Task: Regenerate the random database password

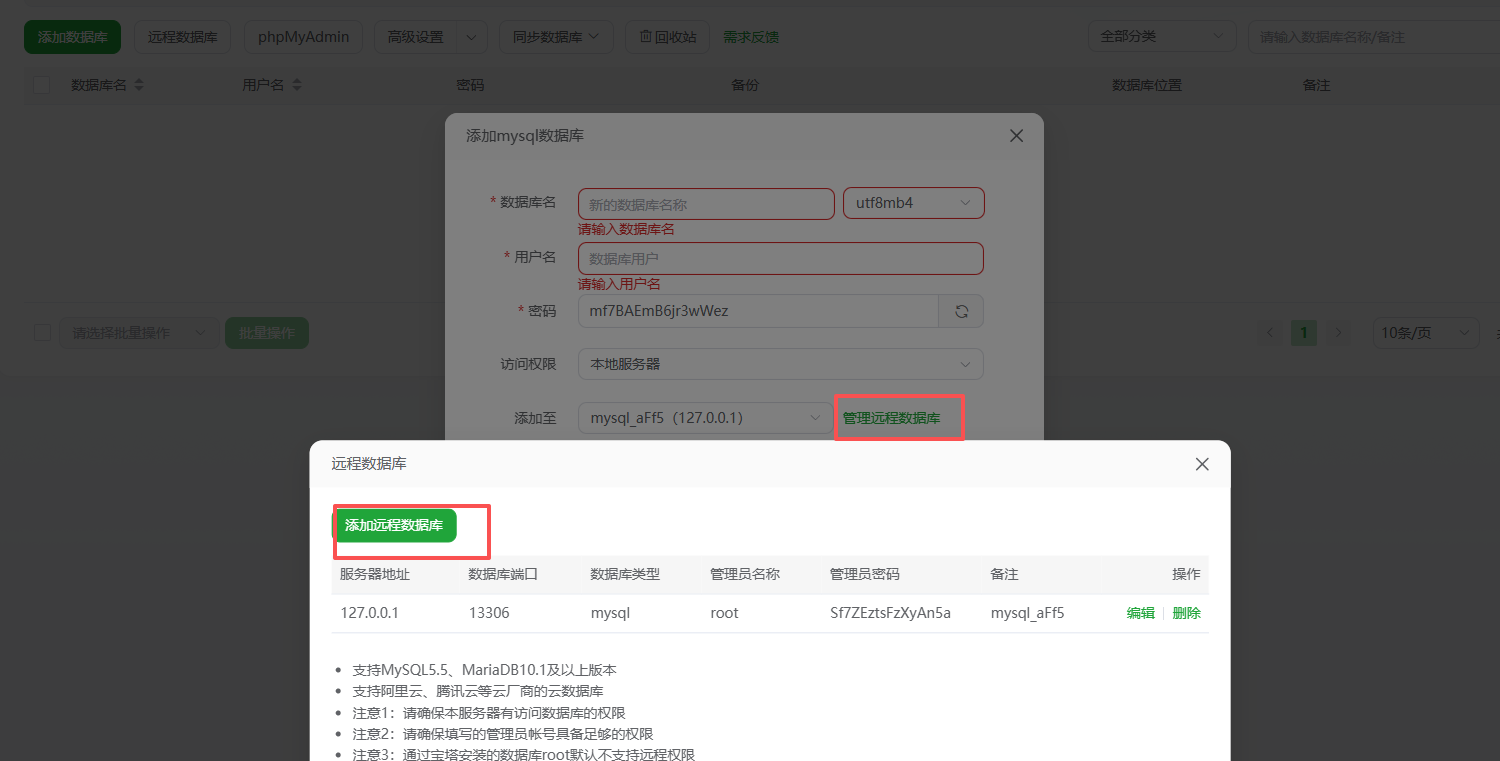Action: 960,311
